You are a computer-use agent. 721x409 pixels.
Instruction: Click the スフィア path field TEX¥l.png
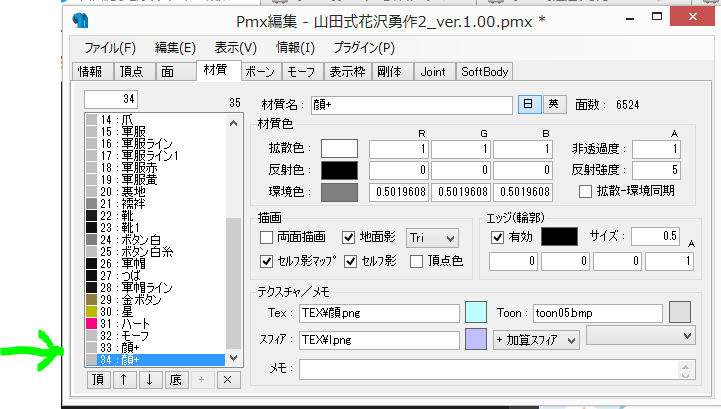(x=379, y=340)
